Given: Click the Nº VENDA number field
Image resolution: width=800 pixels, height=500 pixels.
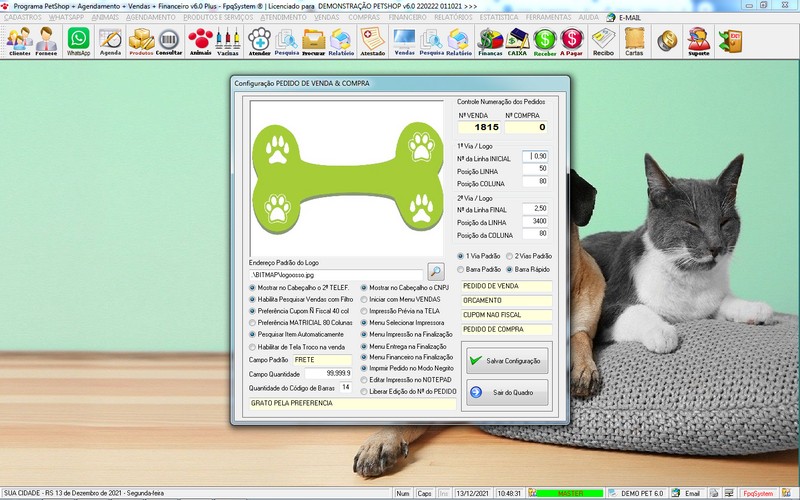Looking at the screenshot, I should point(479,127).
